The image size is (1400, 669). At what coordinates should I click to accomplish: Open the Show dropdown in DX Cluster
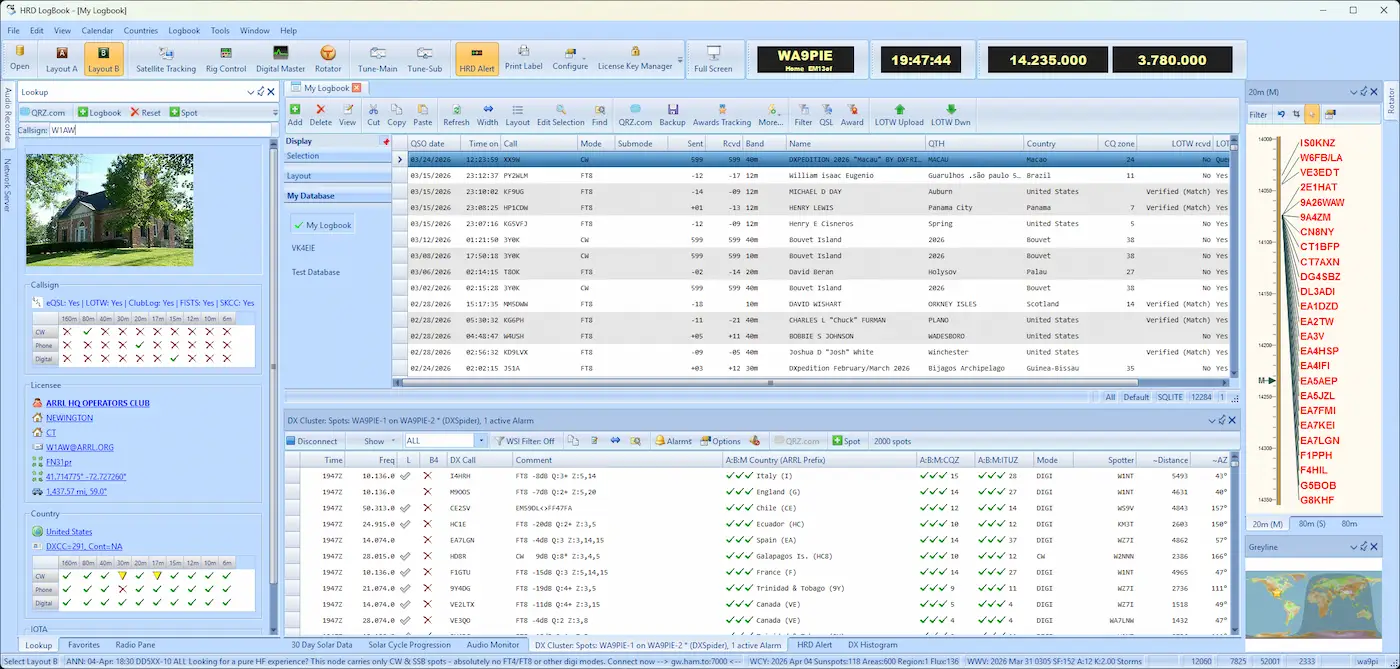click(376, 440)
